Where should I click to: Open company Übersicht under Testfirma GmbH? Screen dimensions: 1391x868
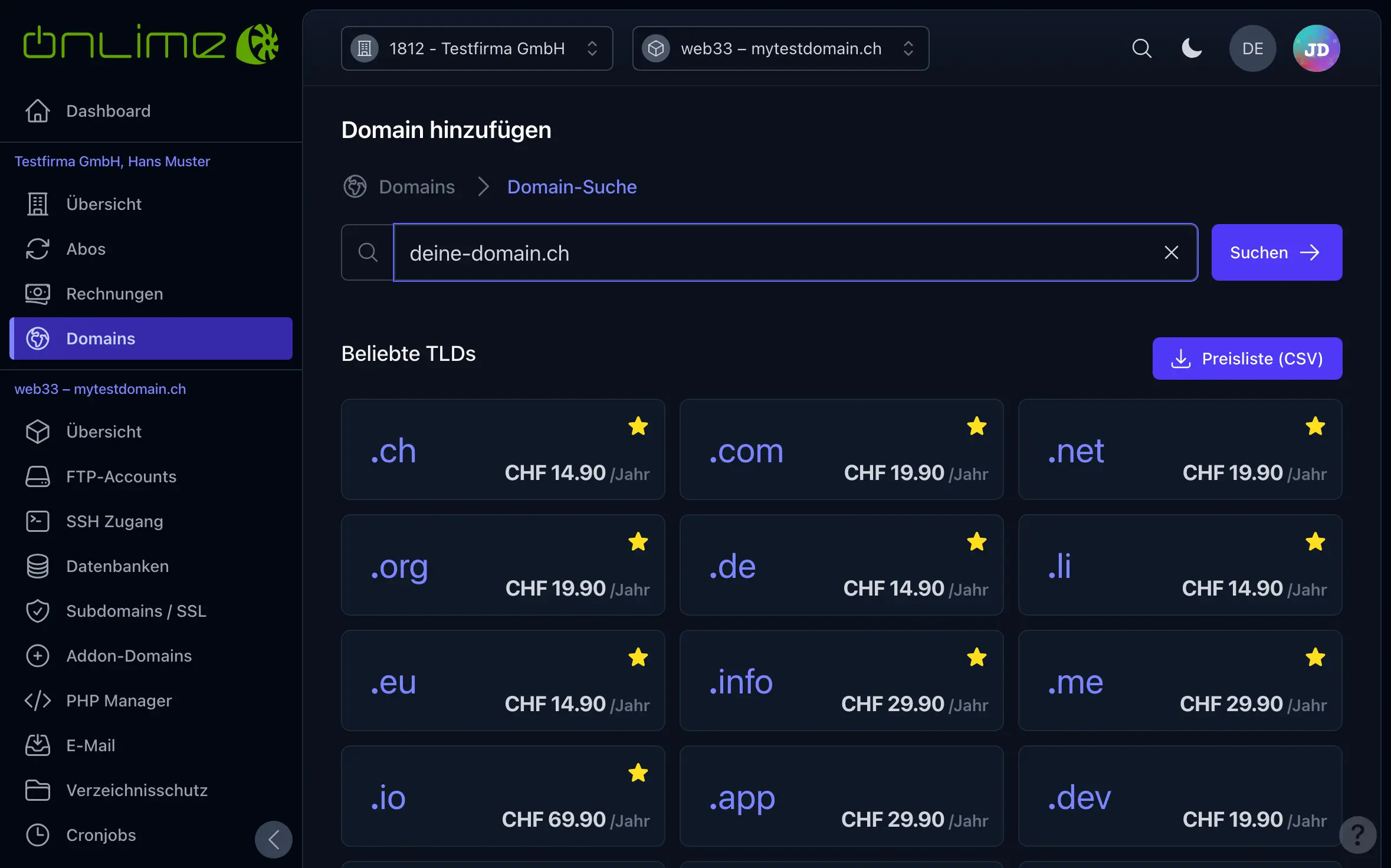coord(151,204)
